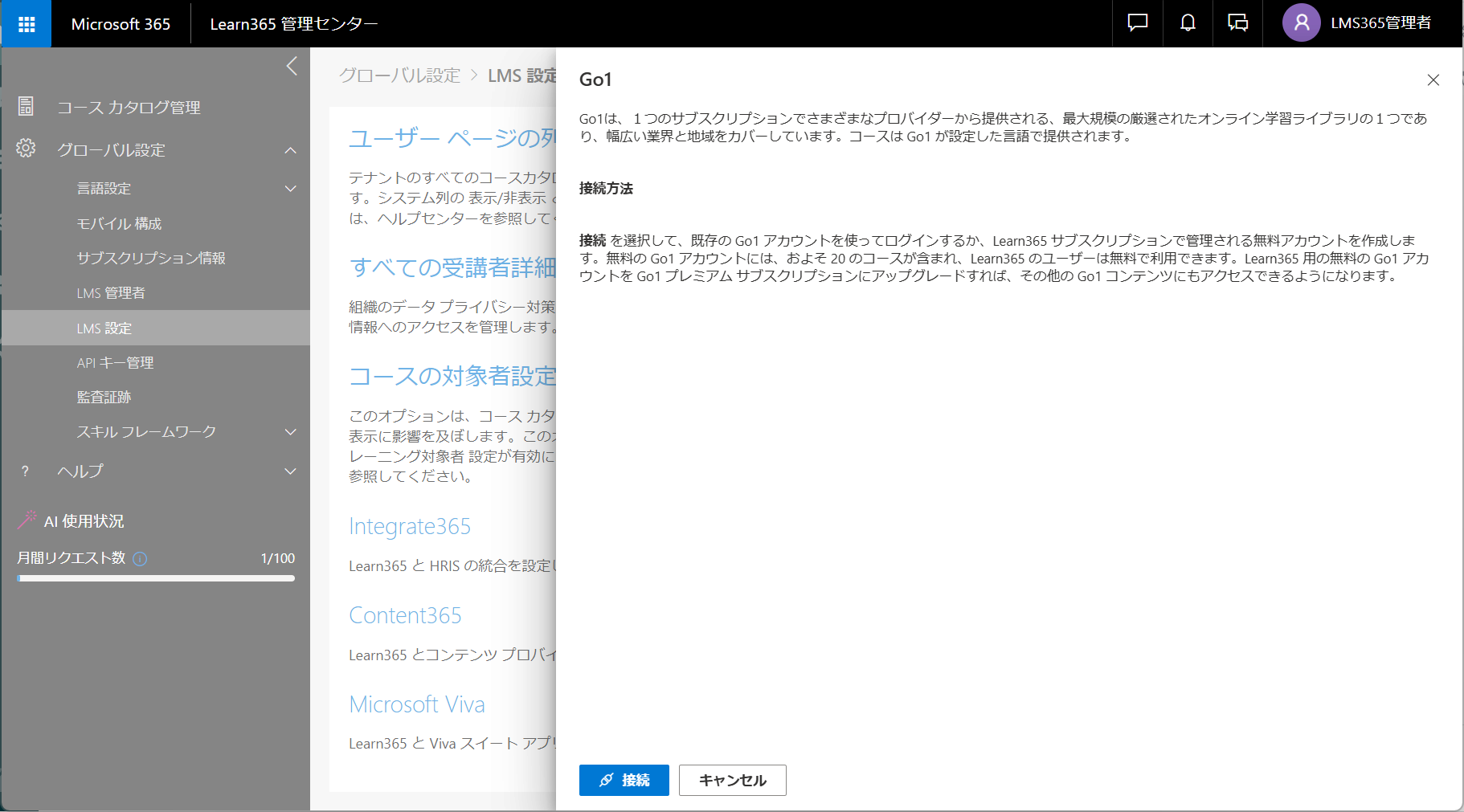Viewport: 1464px width, 812px height.
Task: Open API キー管理 menu item
Action: click(115, 363)
